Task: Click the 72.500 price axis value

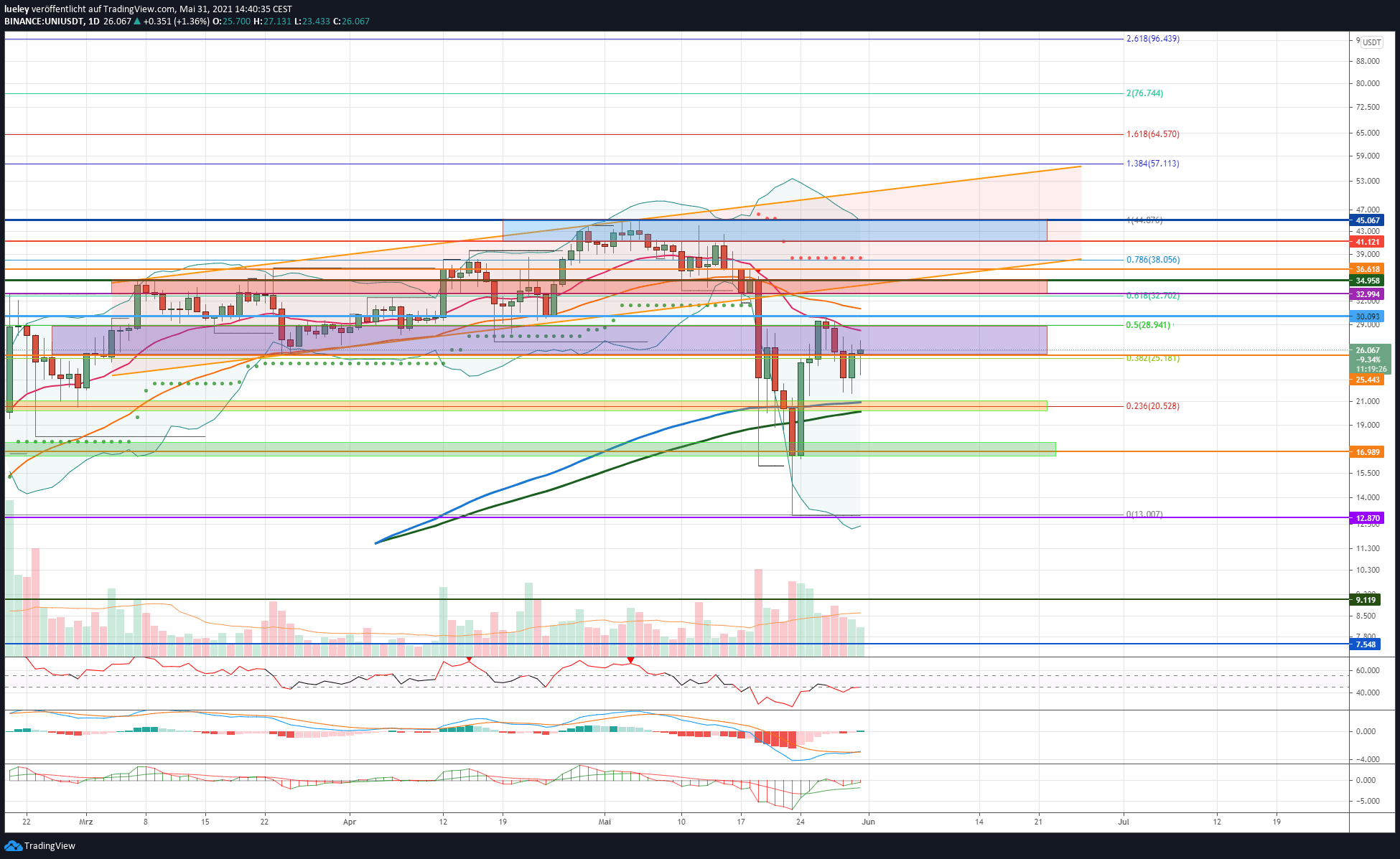Action: point(1368,107)
